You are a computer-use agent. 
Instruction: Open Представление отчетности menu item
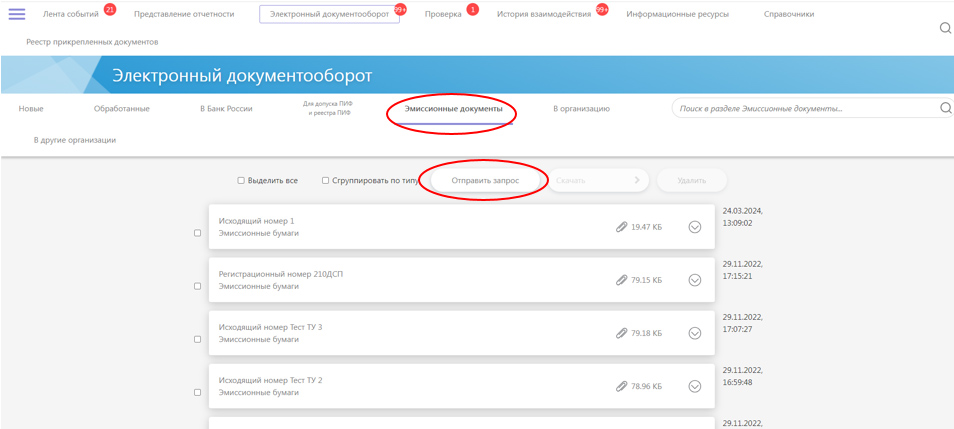[x=183, y=14]
